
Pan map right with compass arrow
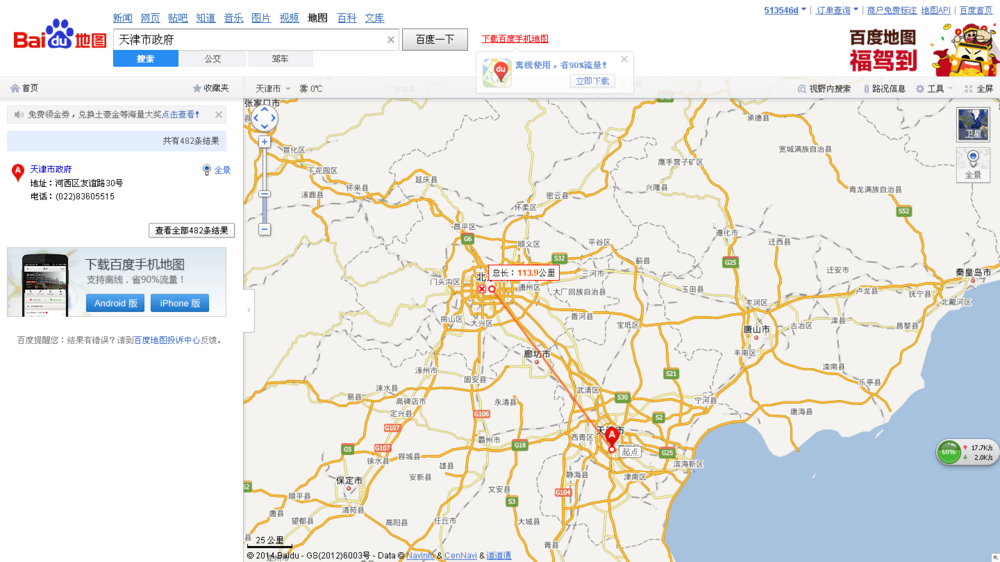(274, 118)
